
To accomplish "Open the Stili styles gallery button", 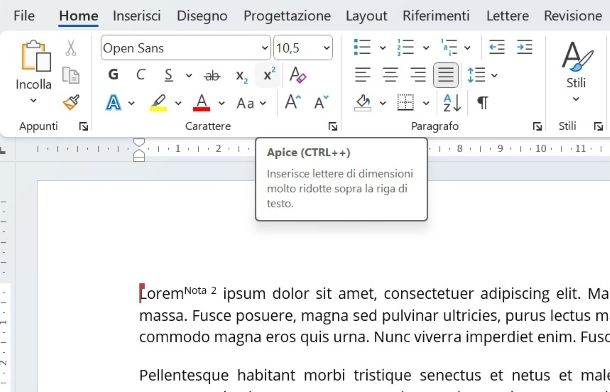I will (x=577, y=72).
